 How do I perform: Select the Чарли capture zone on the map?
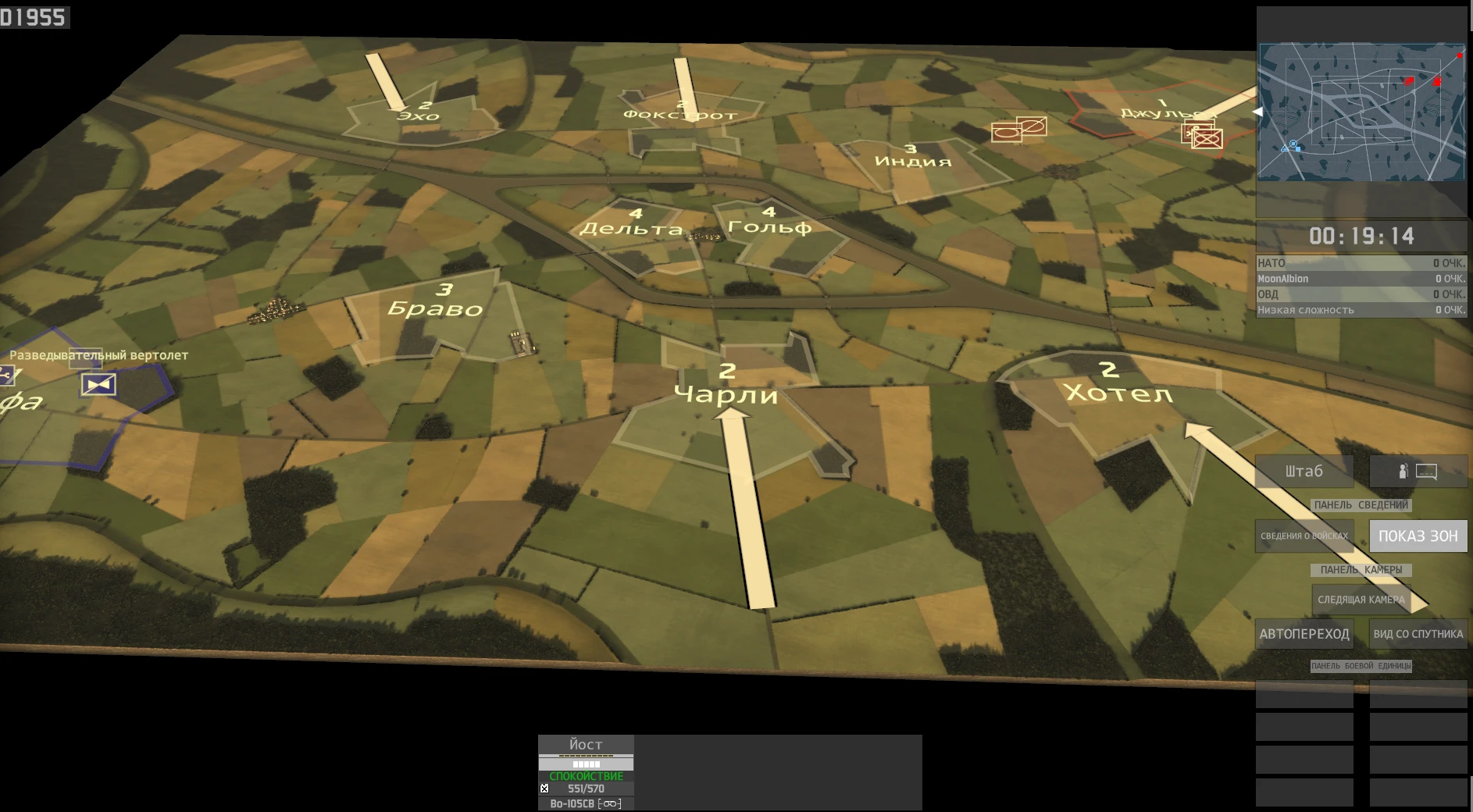click(728, 394)
